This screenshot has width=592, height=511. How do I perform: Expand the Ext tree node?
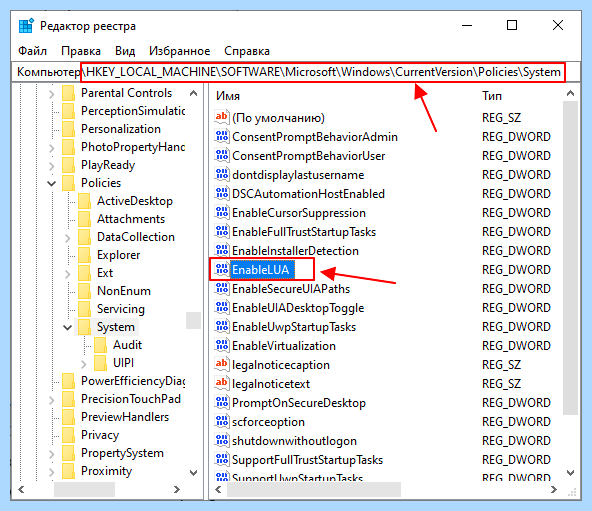68,273
